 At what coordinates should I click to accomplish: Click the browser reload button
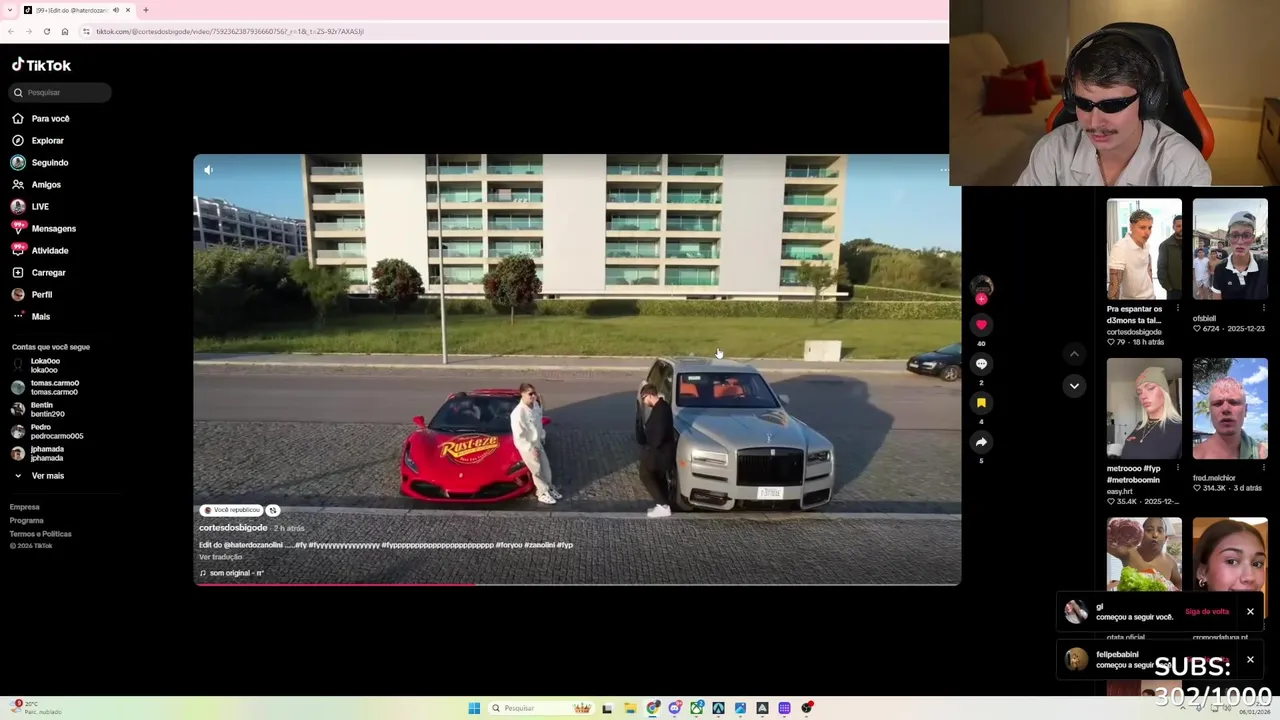(46, 31)
